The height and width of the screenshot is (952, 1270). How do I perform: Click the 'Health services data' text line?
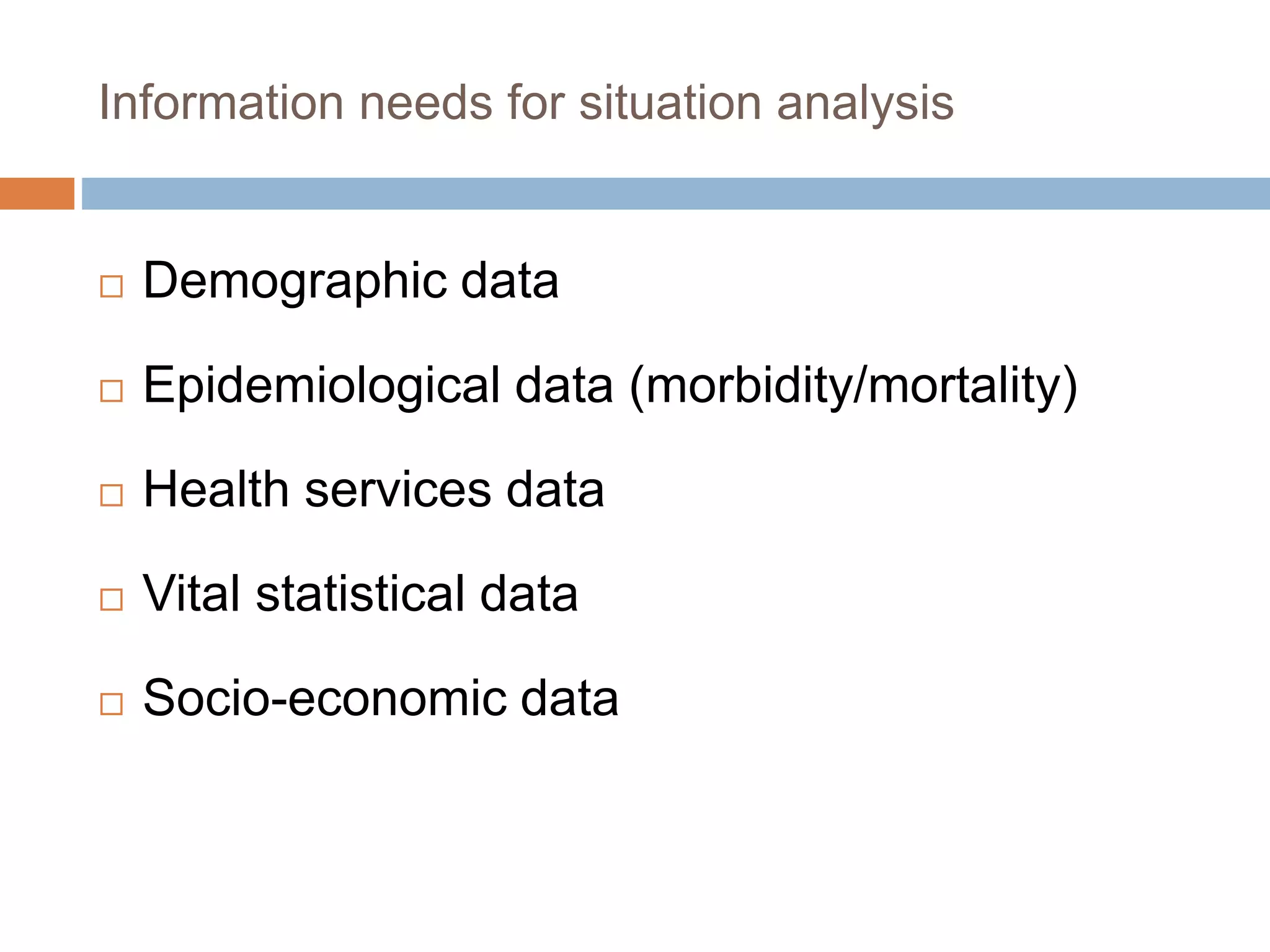374,490
